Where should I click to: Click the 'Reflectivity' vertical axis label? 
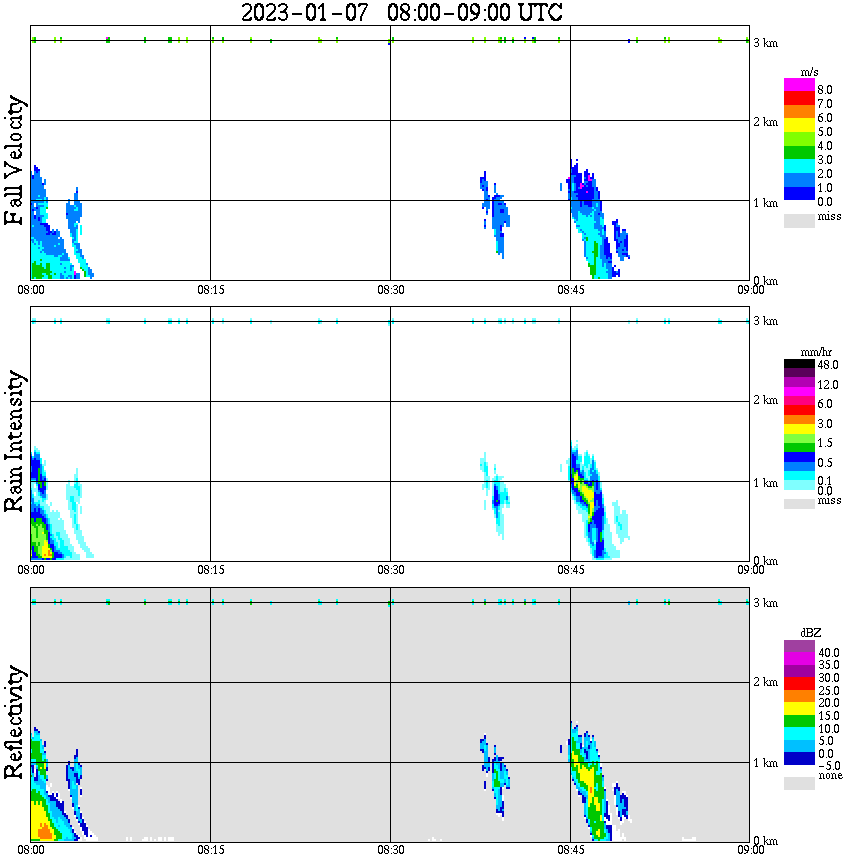tap(15, 722)
